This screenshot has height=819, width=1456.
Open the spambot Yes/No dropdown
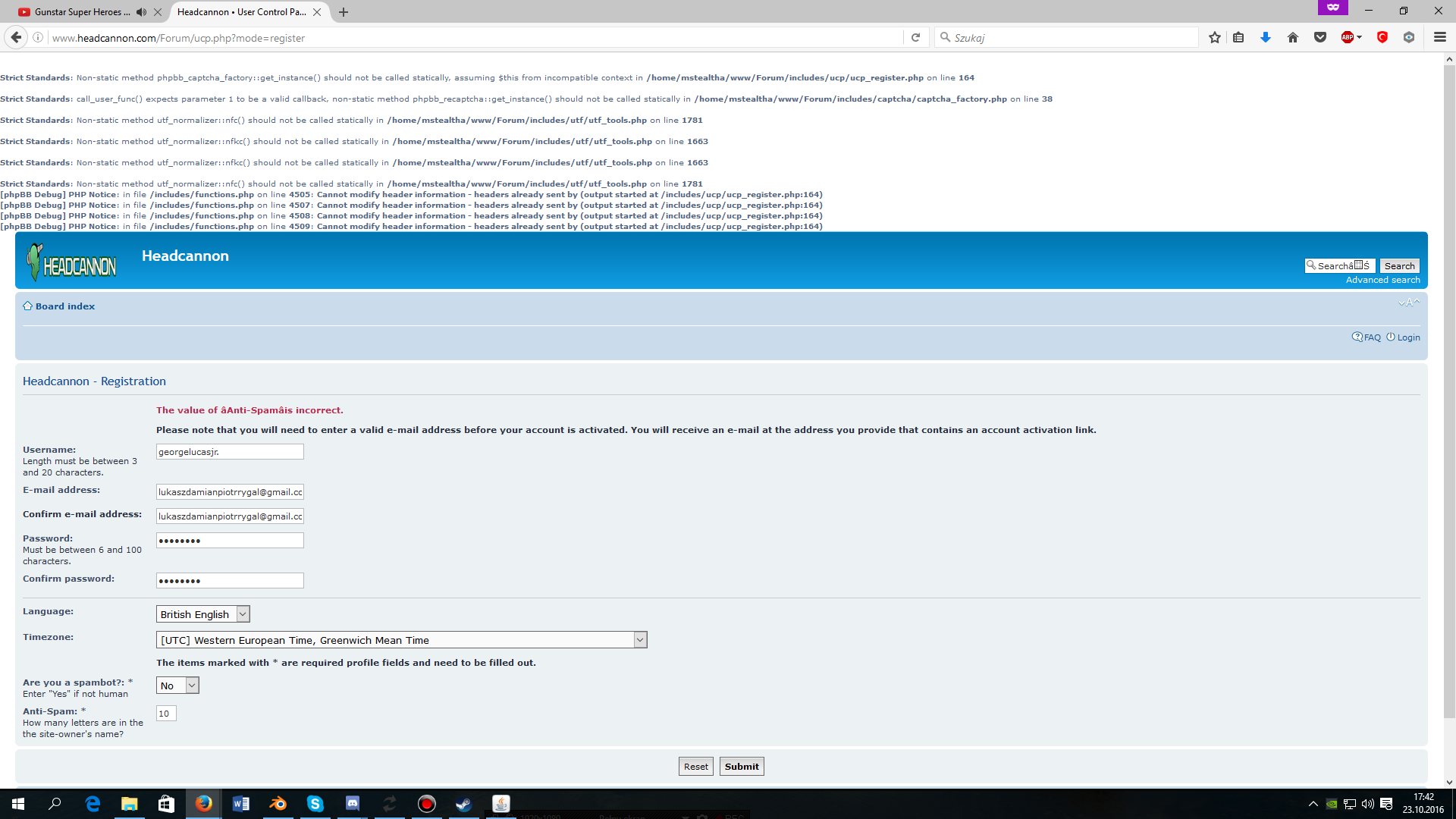pos(177,686)
